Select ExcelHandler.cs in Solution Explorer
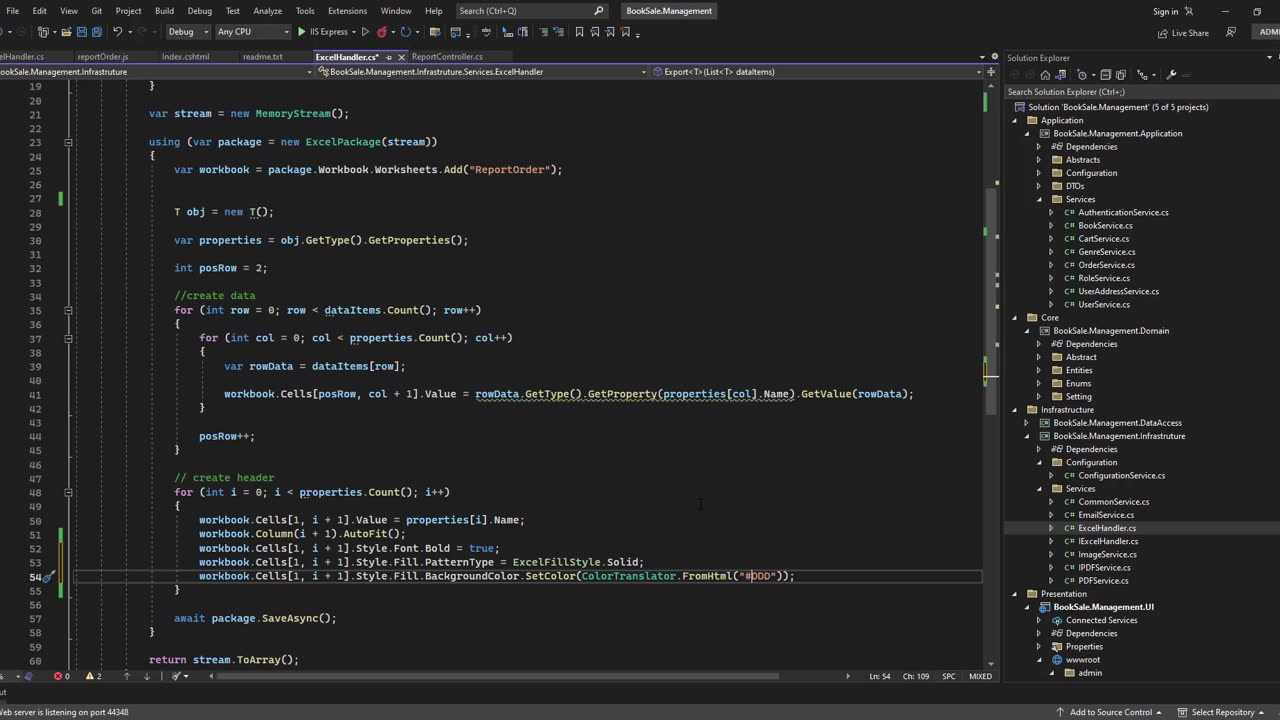This screenshot has width=1280, height=720. pyautogui.click(x=1106, y=528)
